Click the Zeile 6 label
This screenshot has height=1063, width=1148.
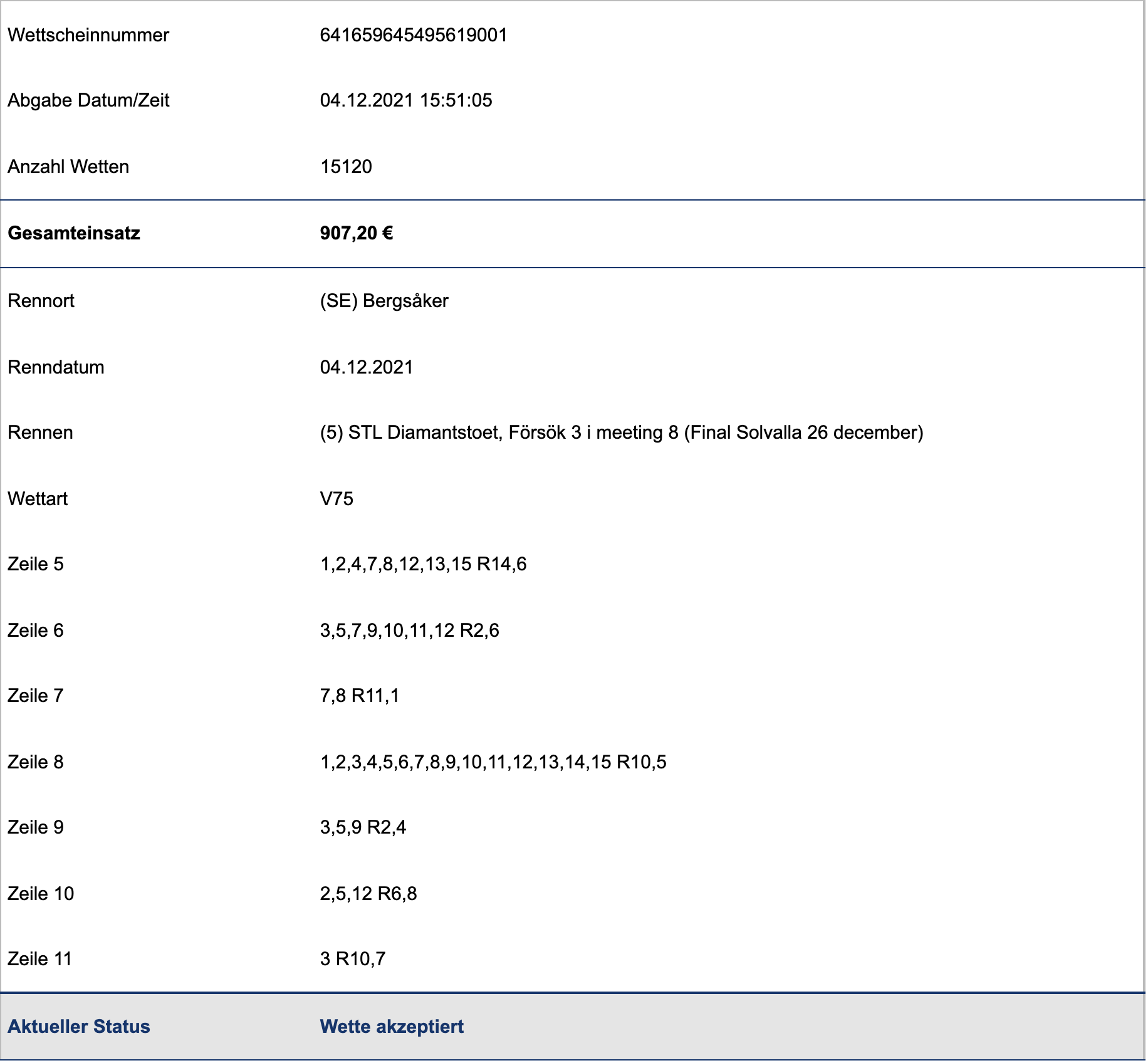(x=36, y=631)
